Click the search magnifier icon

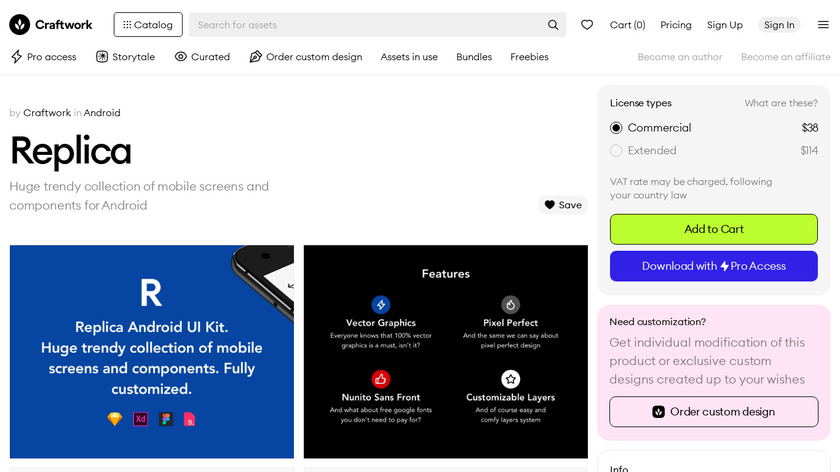[x=553, y=25]
